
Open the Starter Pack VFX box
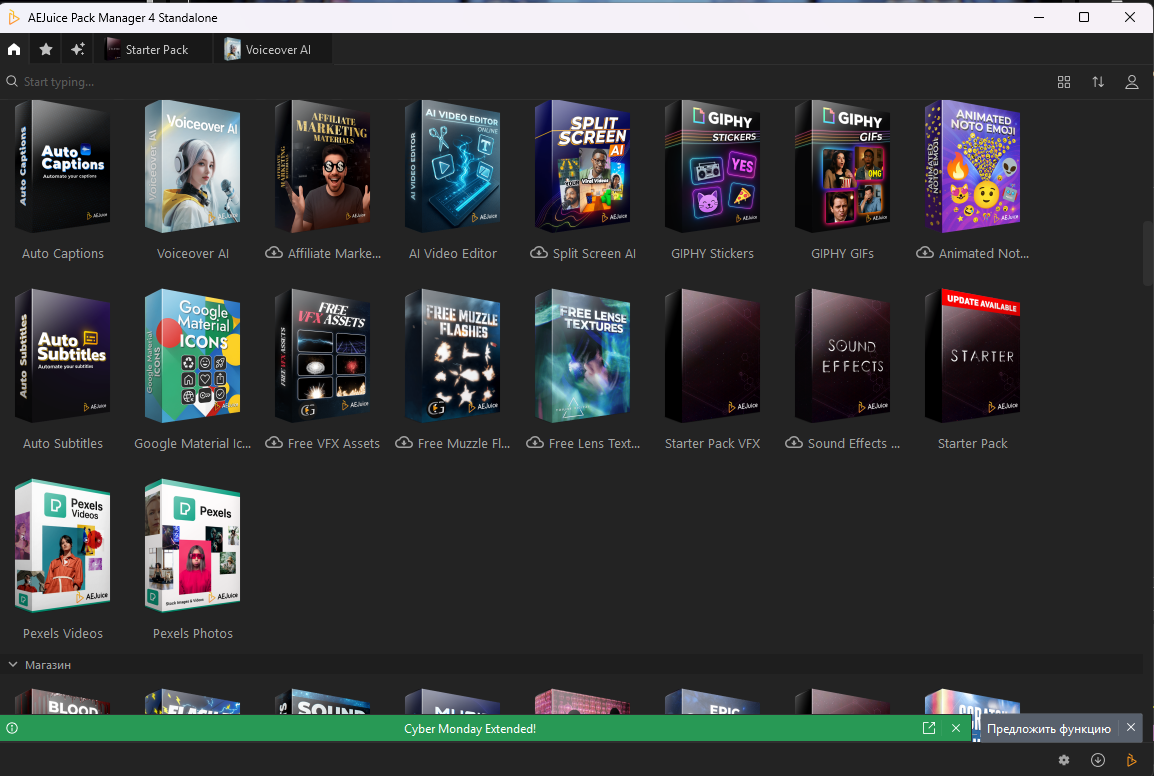712,356
